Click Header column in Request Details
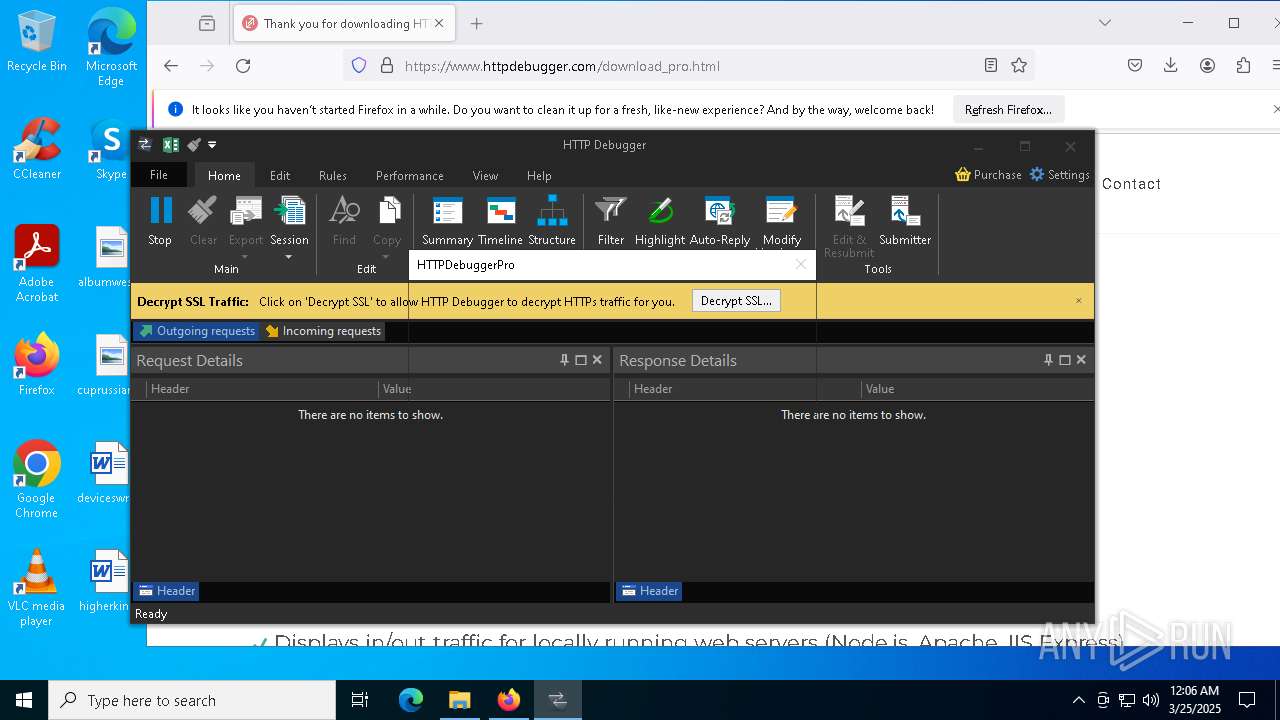This screenshot has height=720, width=1280. (x=262, y=389)
